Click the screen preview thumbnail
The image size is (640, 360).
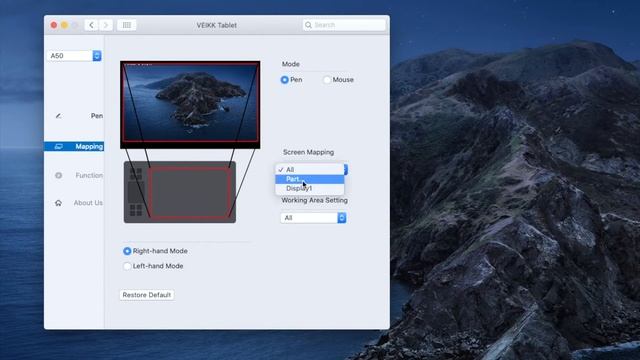[190, 105]
